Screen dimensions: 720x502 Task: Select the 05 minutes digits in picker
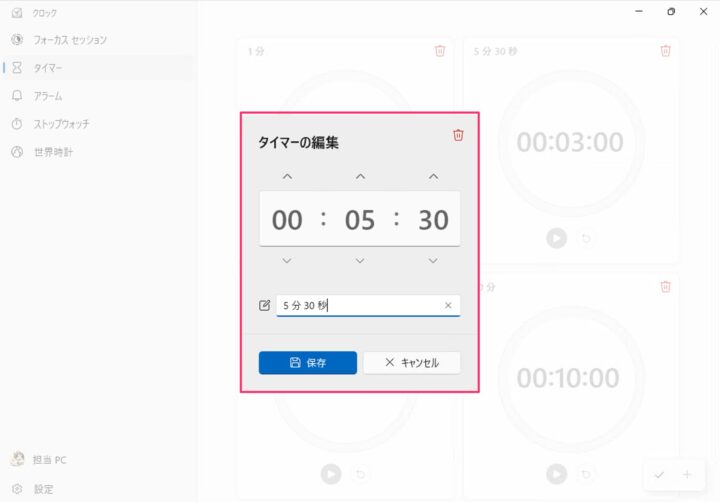click(x=360, y=220)
